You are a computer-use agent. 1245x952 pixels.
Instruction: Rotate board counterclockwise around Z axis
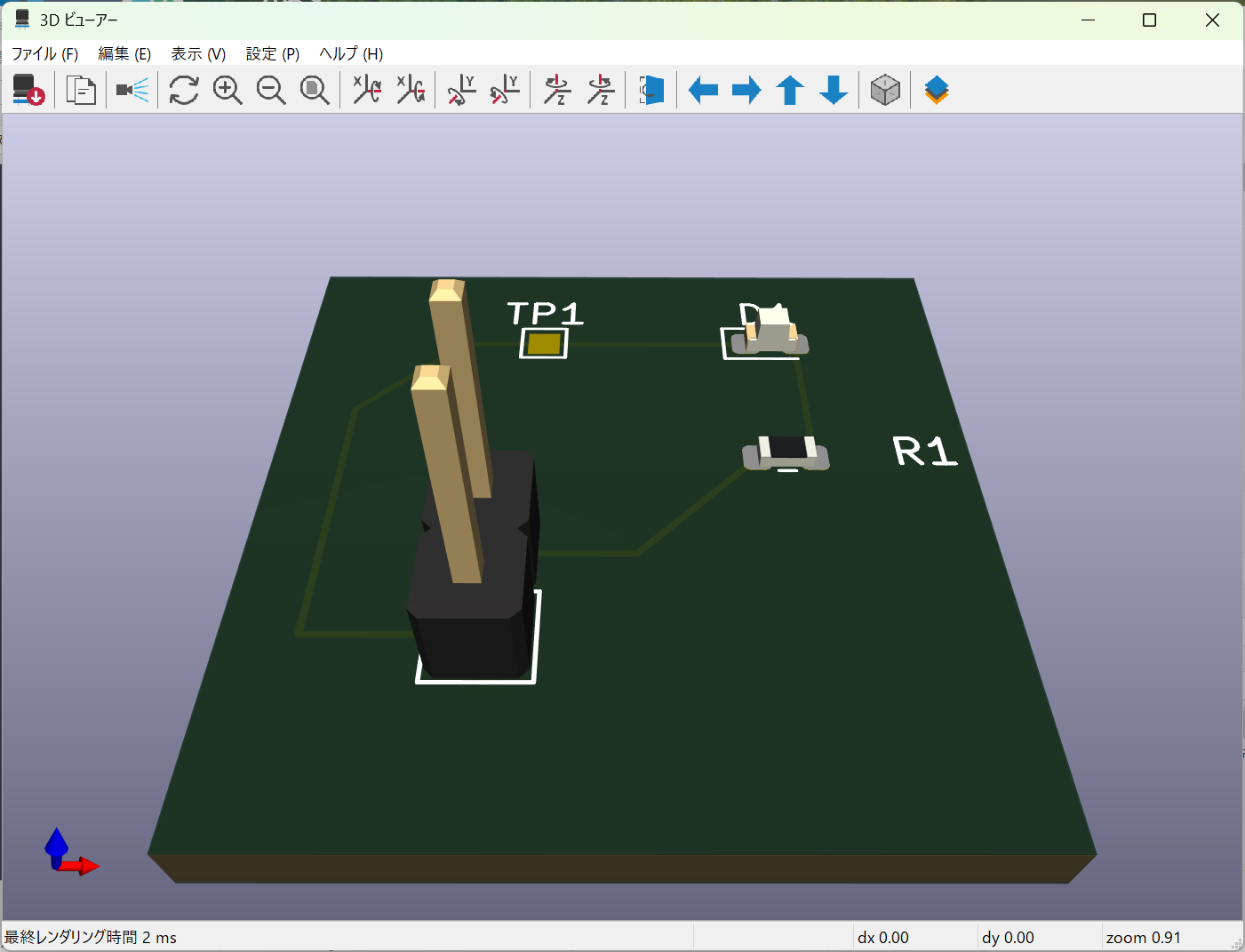[x=601, y=89]
